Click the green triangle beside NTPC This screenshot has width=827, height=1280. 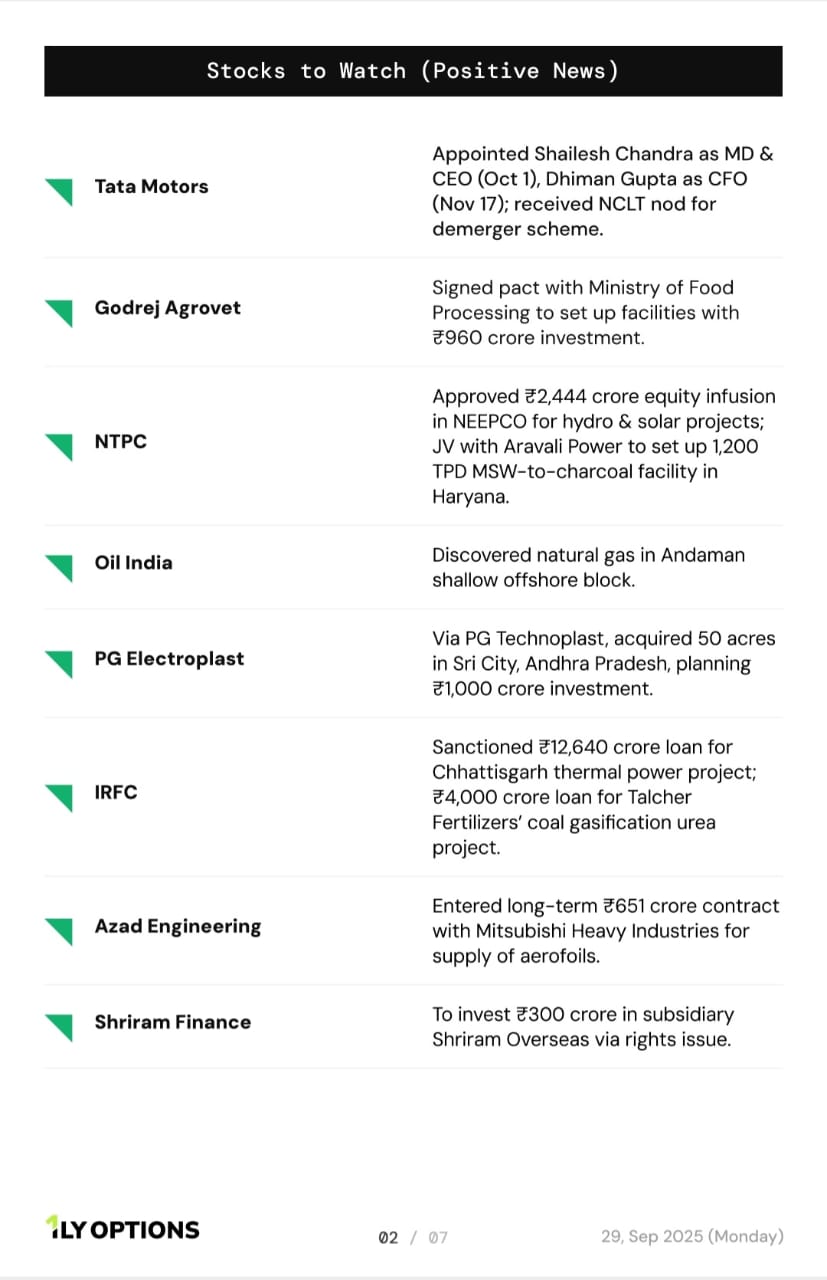pyautogui.click(x=61, y=445)
